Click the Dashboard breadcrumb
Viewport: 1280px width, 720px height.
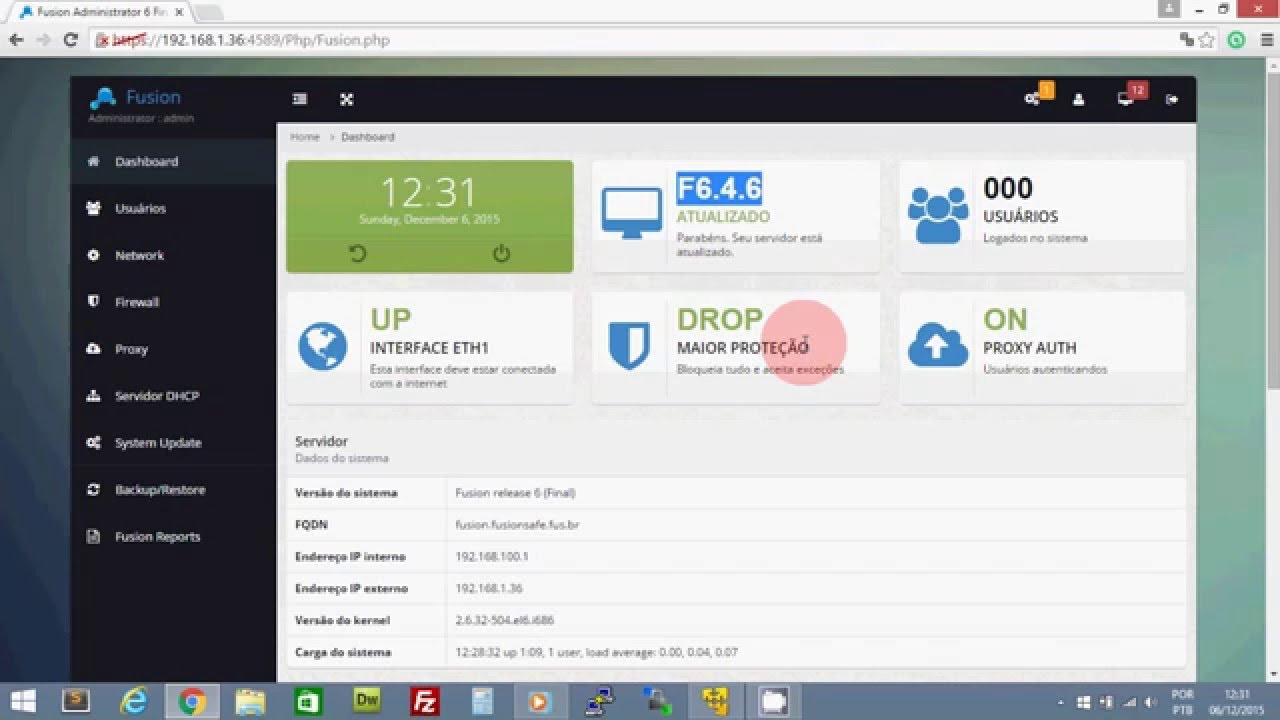pos(368,137)
